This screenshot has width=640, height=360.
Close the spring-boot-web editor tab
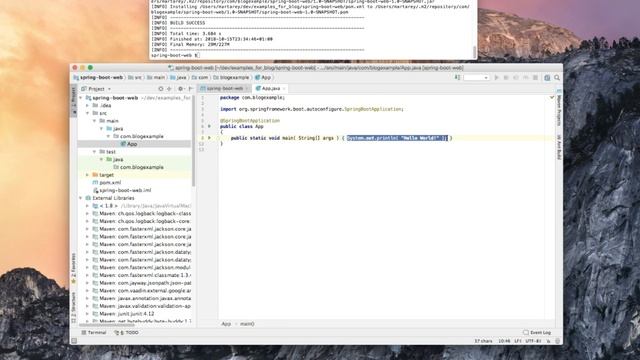pyautogui.click(x=247, y=89)
